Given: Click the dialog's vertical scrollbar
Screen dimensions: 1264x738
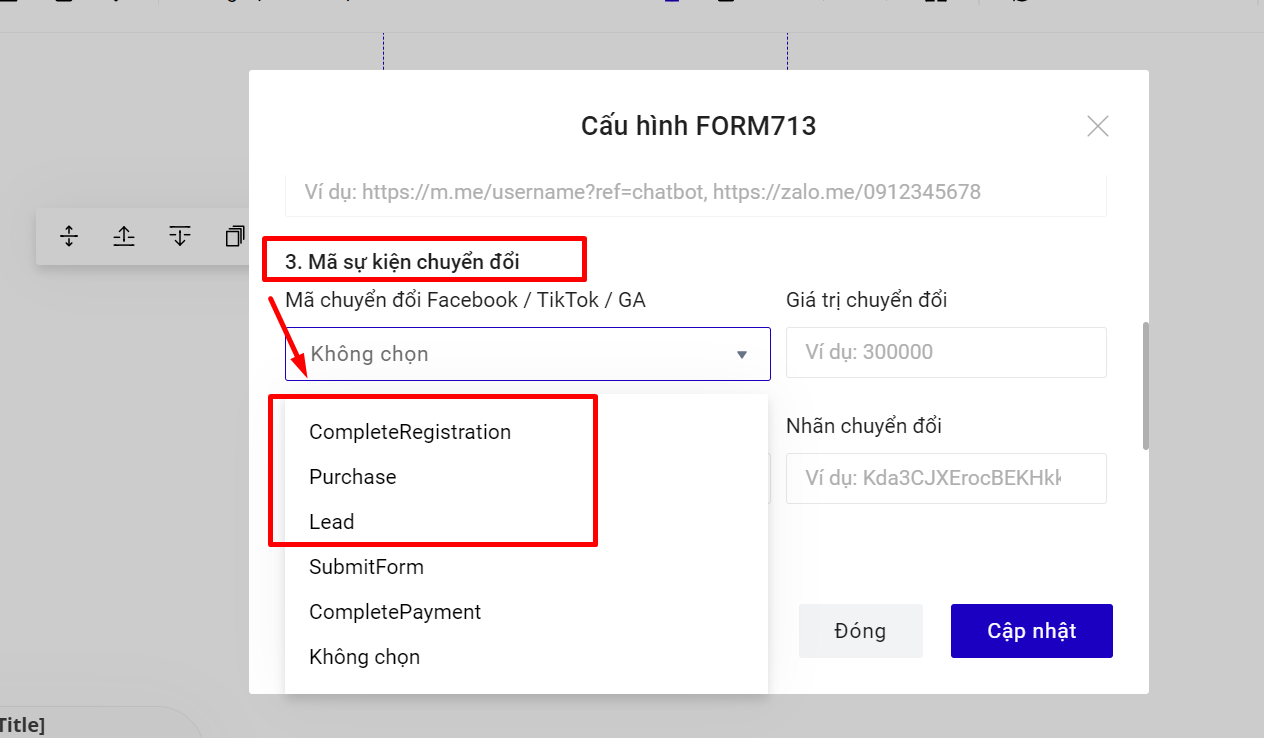Looking at the screenshot, I should 1146,385.
